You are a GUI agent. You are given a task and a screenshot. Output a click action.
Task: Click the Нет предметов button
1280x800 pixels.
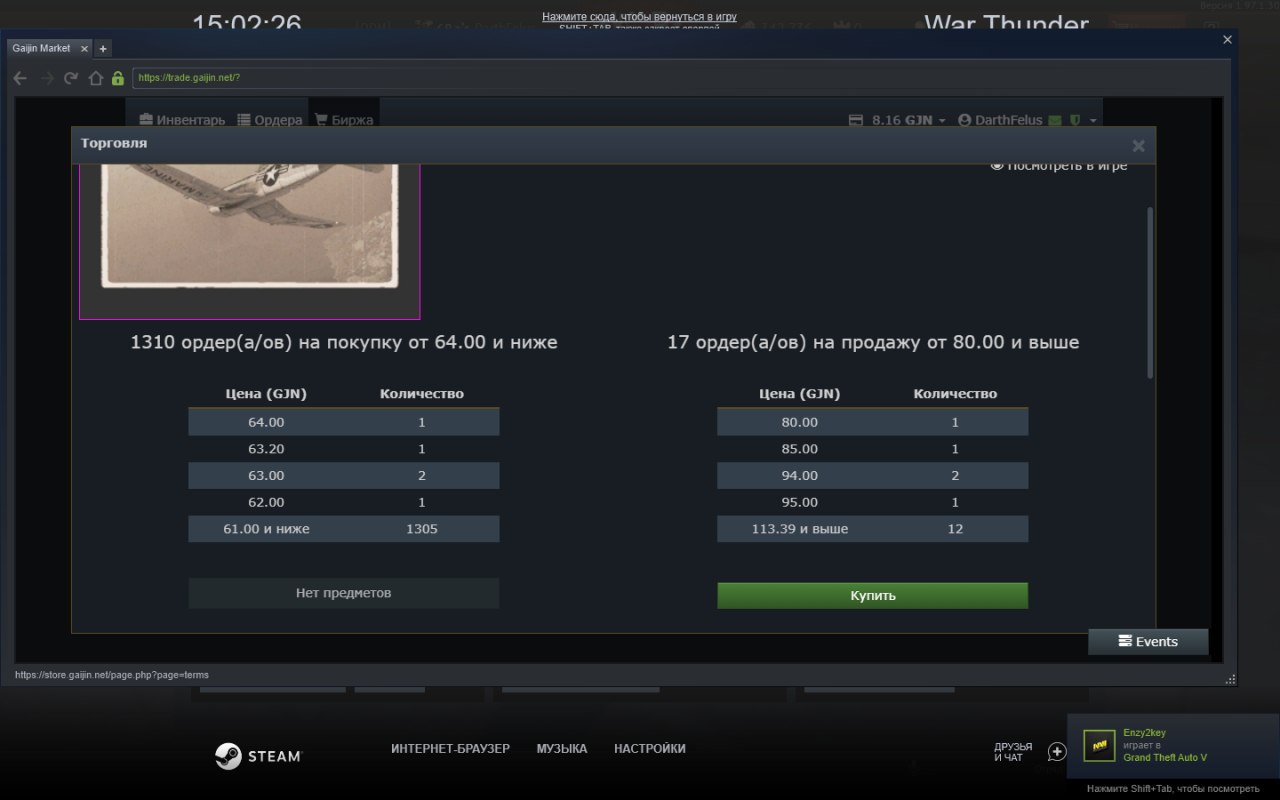343,593
